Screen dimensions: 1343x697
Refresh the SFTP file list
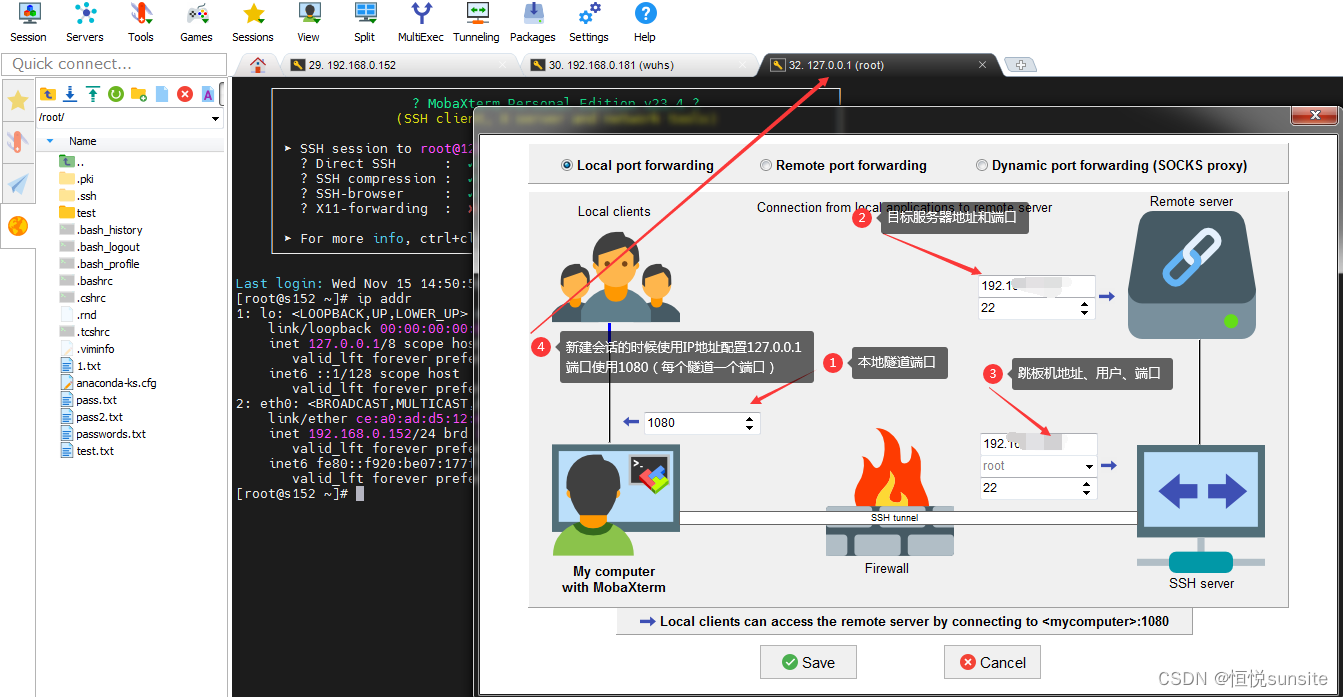tap(116, 94)
